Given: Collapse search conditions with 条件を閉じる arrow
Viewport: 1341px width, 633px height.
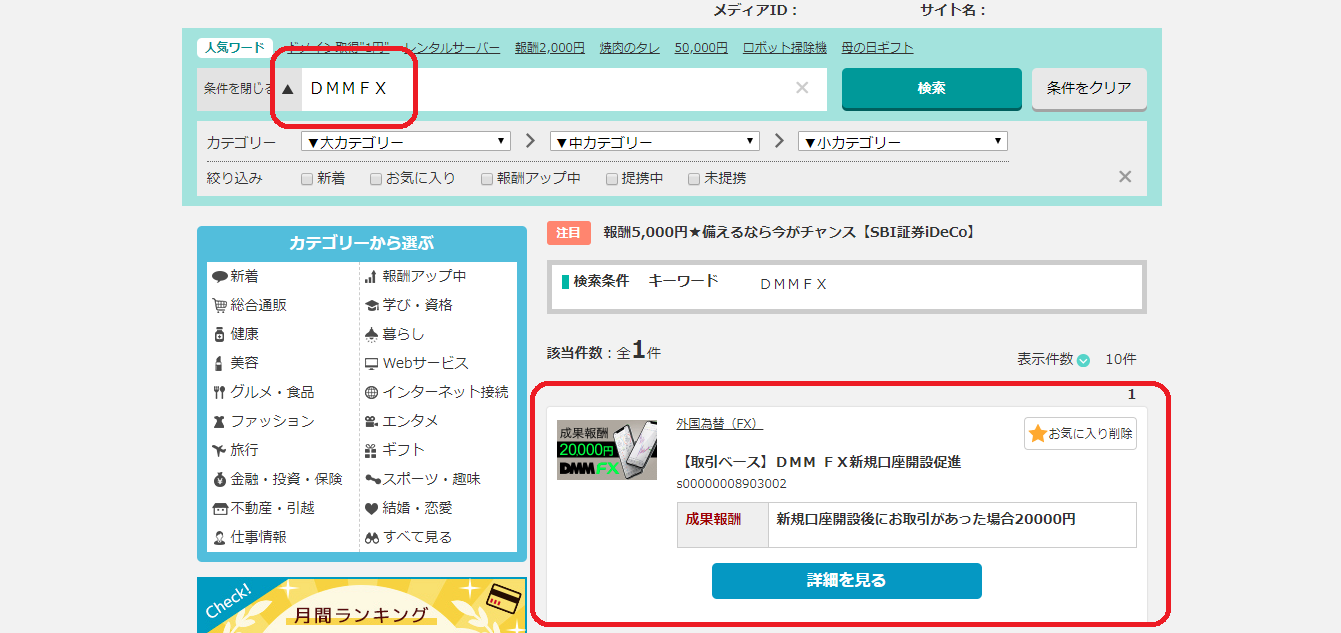Looking at the screenshot, I should point(288,89).
